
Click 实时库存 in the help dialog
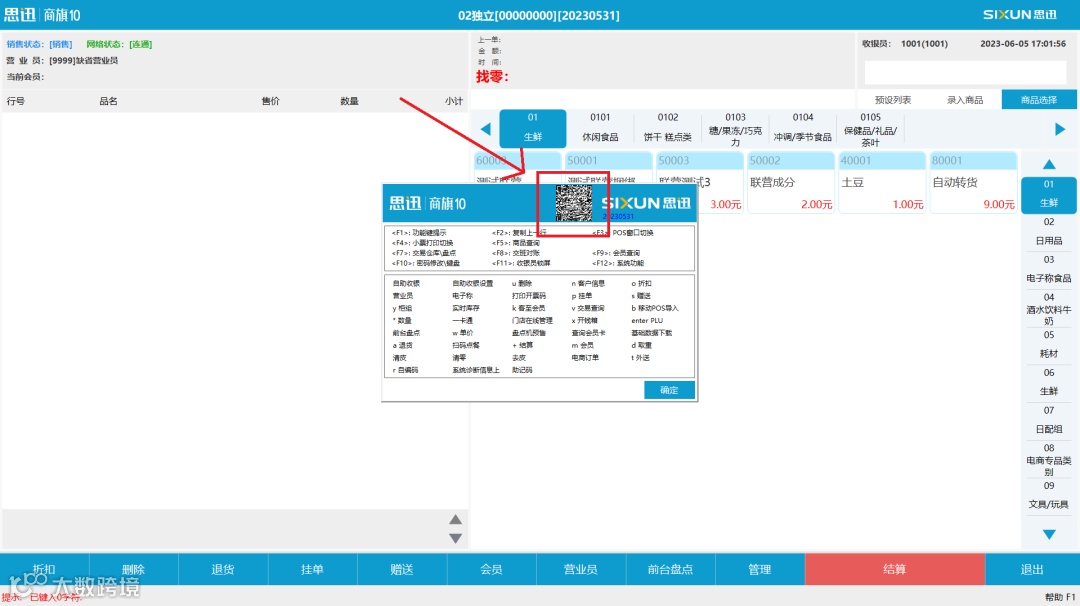[466, 309]
